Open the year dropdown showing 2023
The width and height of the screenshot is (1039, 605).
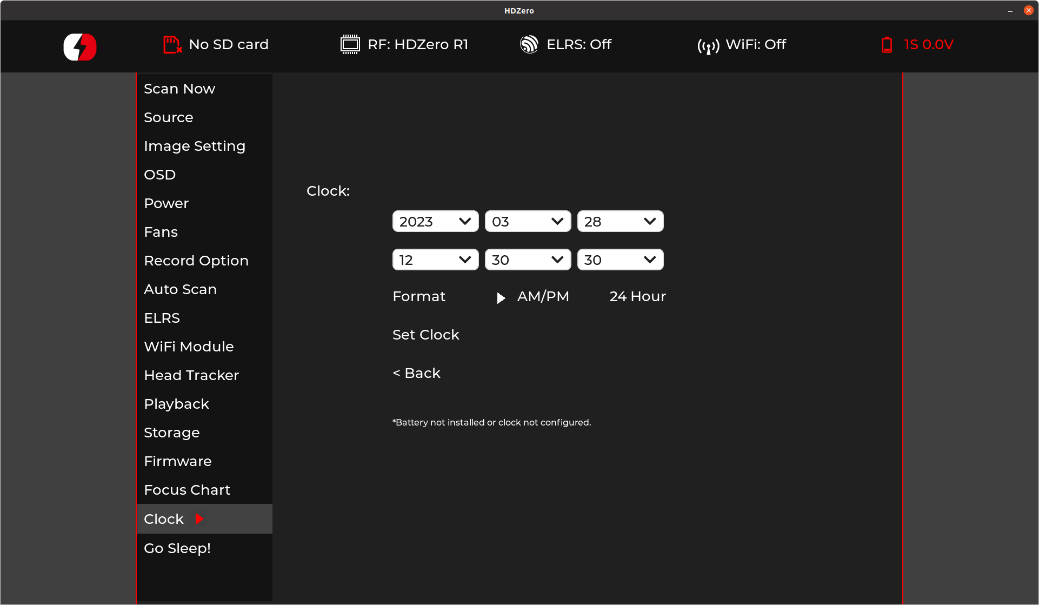click(x=435, y=222)
